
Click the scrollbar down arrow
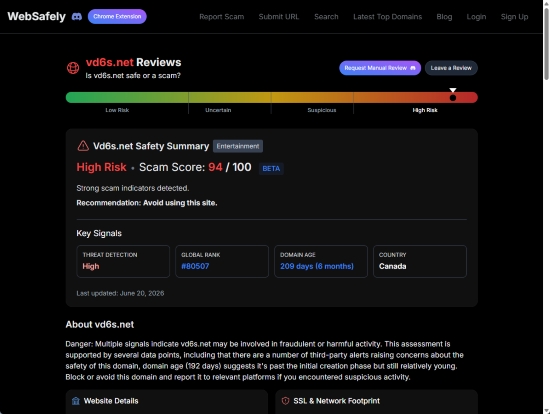tap(546, 410)
